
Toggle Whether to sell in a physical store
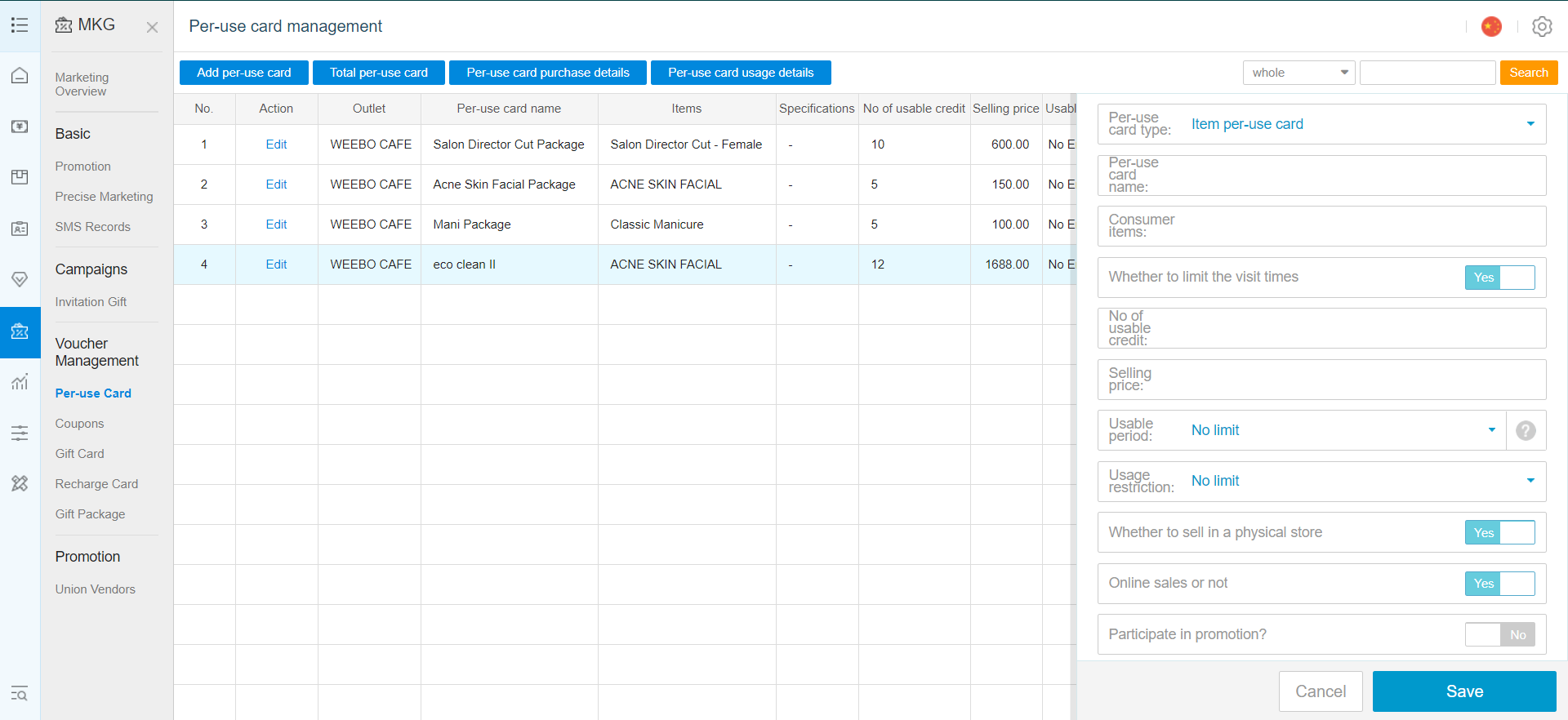(1499, 533)
